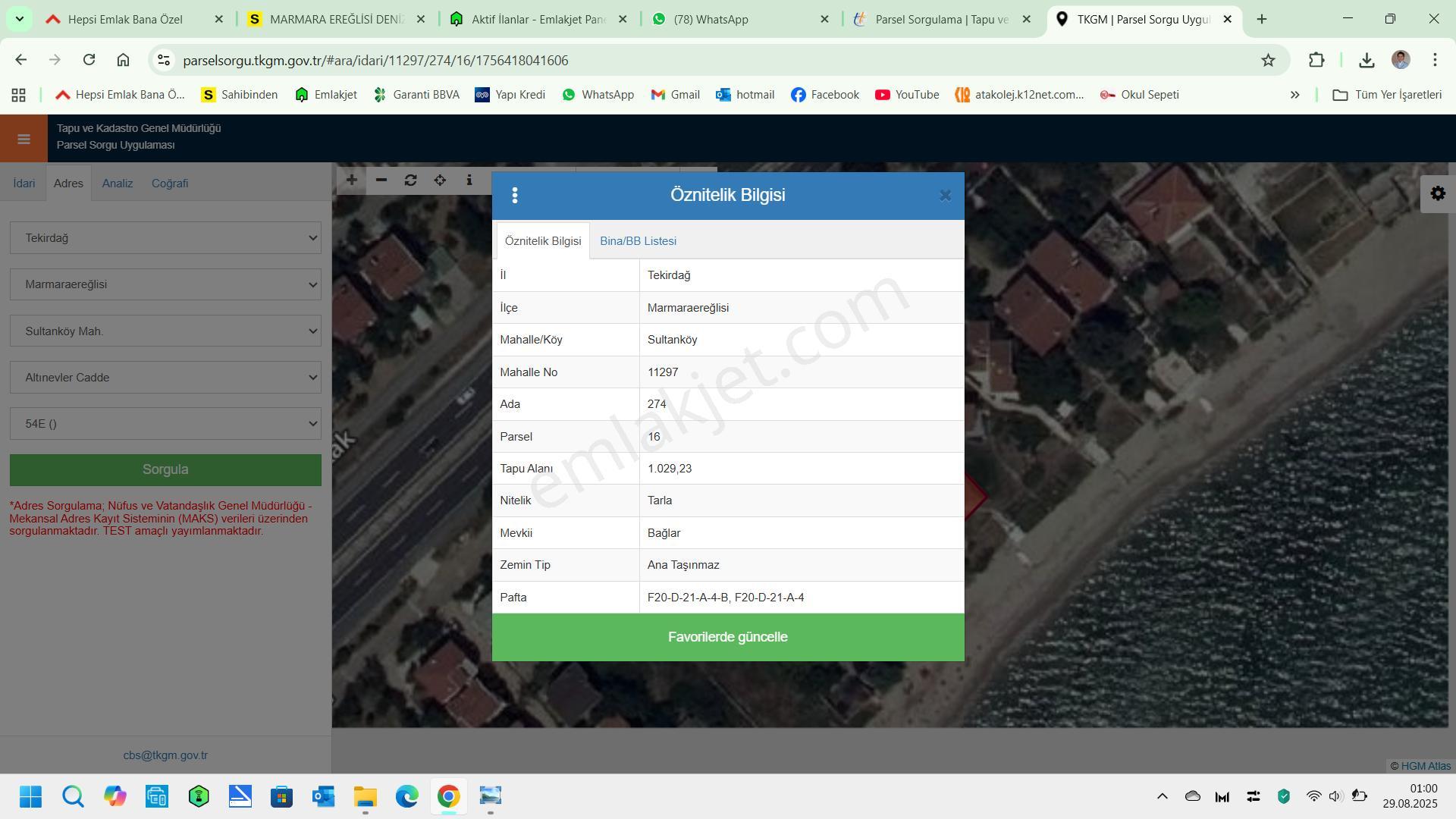
Task: Switch to the İdari tab
Action: point(24,184)
